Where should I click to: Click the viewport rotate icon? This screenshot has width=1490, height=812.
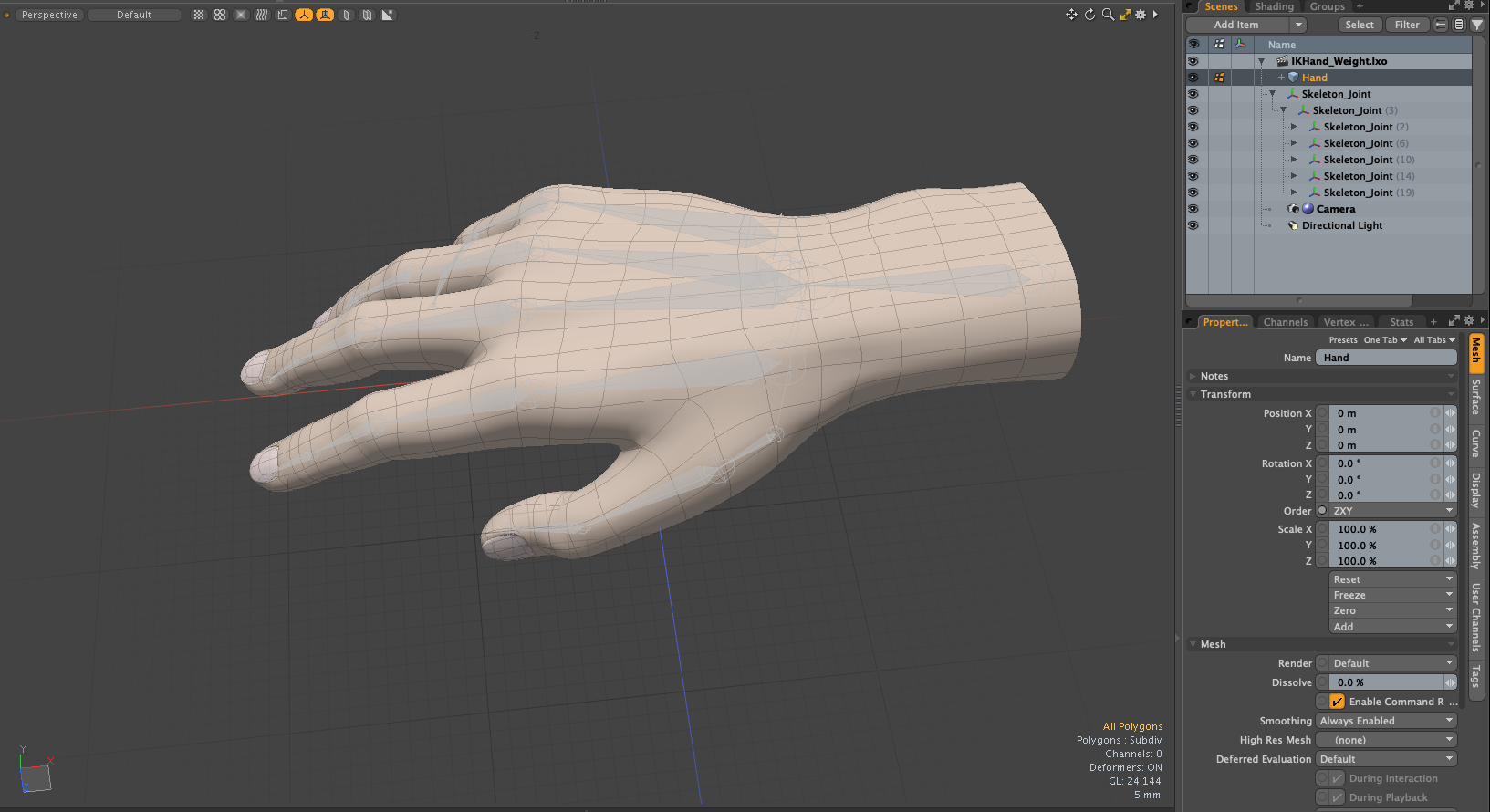click(1089, 15)
